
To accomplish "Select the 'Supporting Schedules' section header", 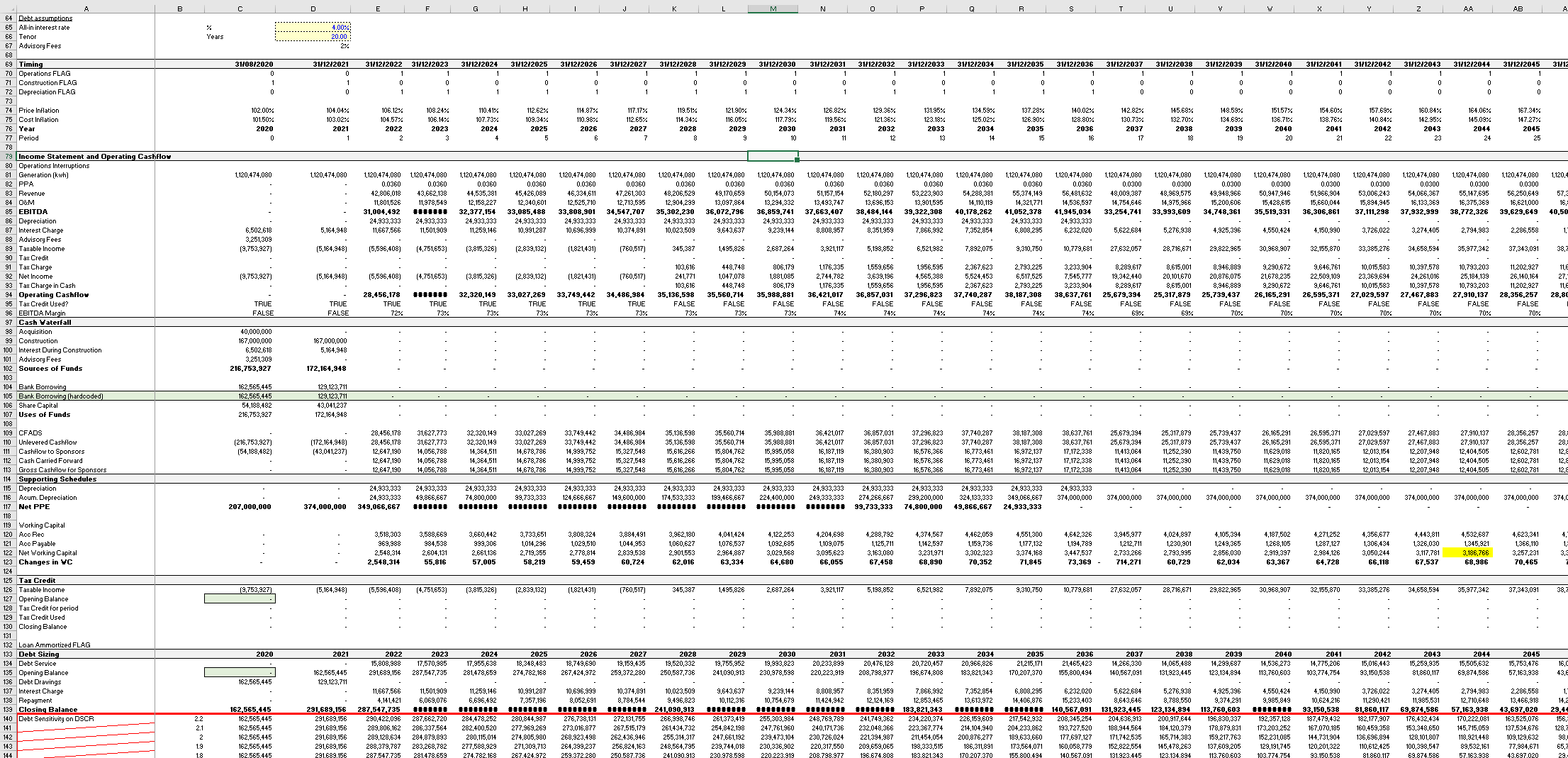I will pos(57,479).
